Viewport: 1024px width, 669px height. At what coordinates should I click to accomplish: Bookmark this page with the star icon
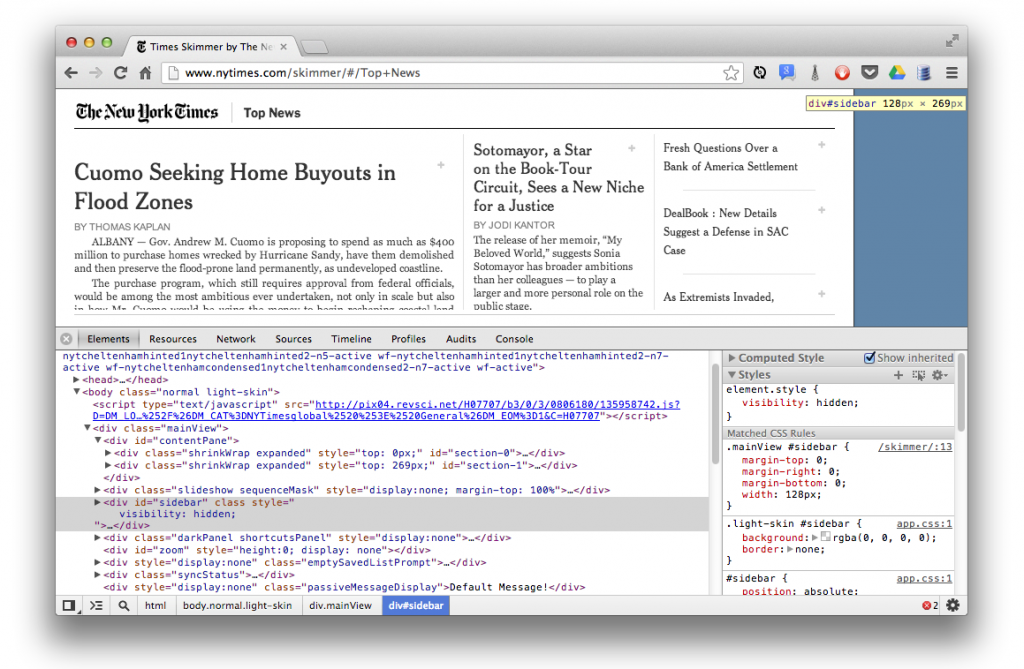pyautogui.click(x=731, y=73)
